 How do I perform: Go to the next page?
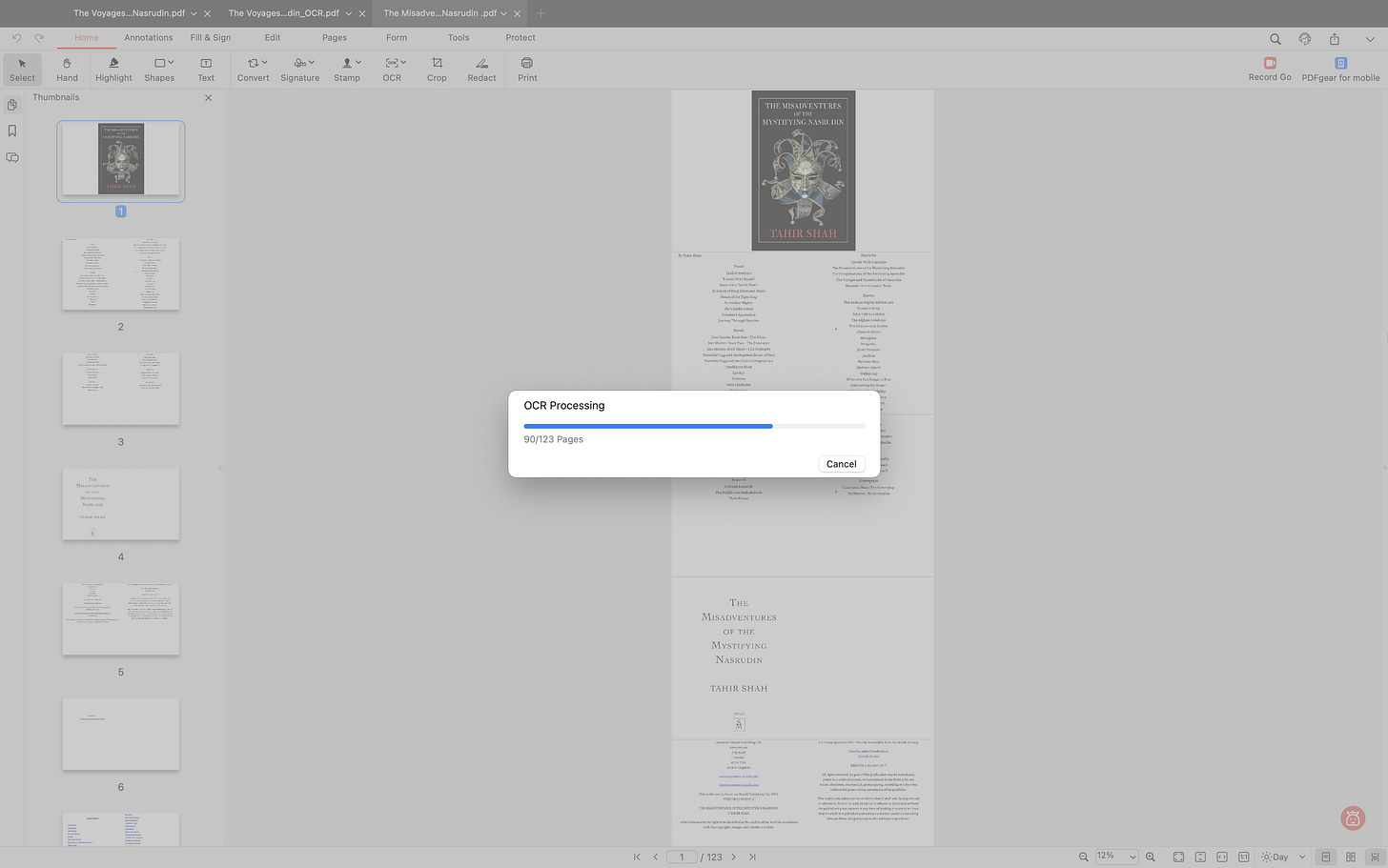[x=733, y=857]
